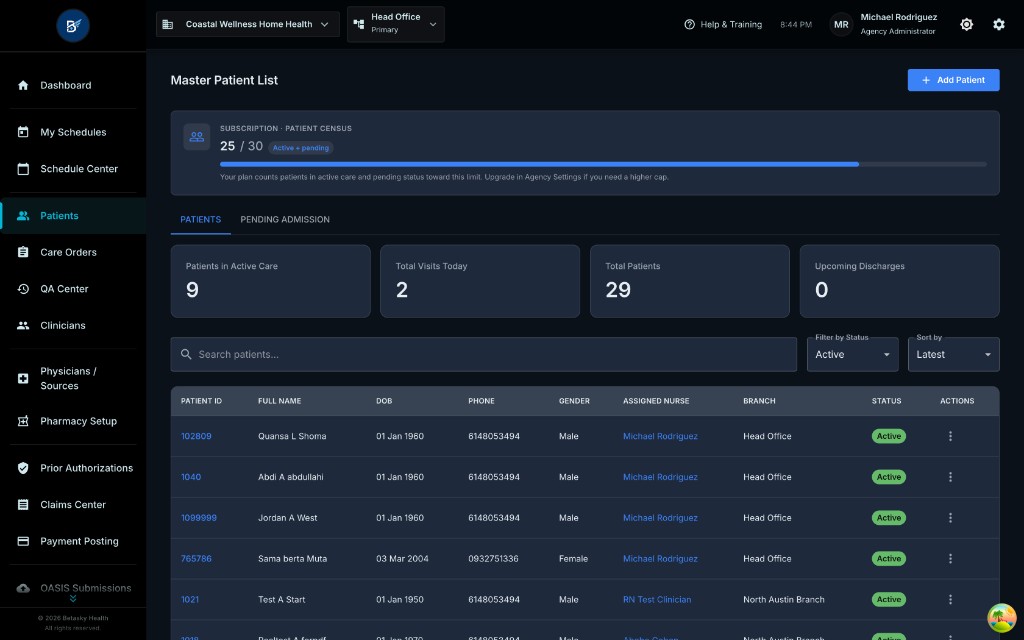Open Michael Rodriguez nurse link for Quansa

[660, 436]
